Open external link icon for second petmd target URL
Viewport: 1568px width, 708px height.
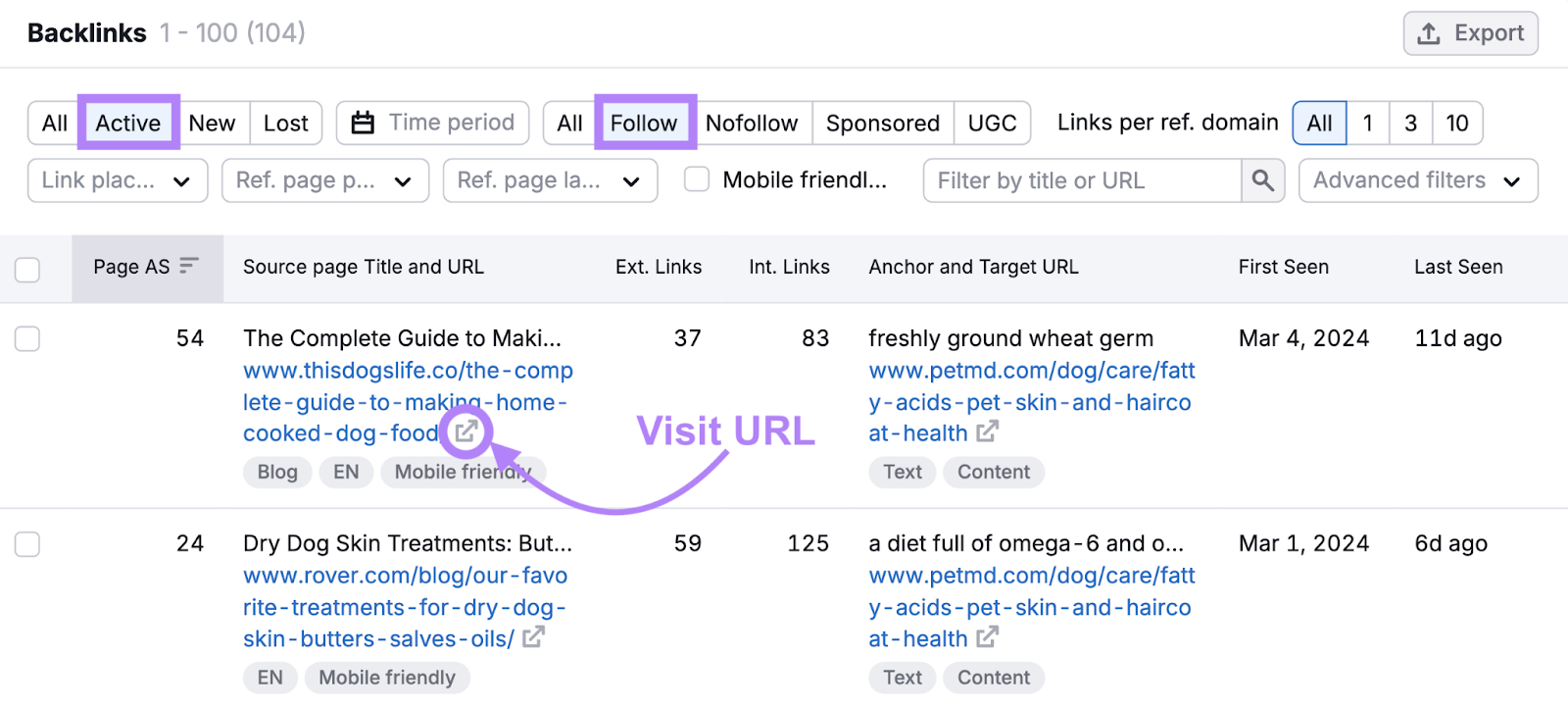click(x=989, y=637)
